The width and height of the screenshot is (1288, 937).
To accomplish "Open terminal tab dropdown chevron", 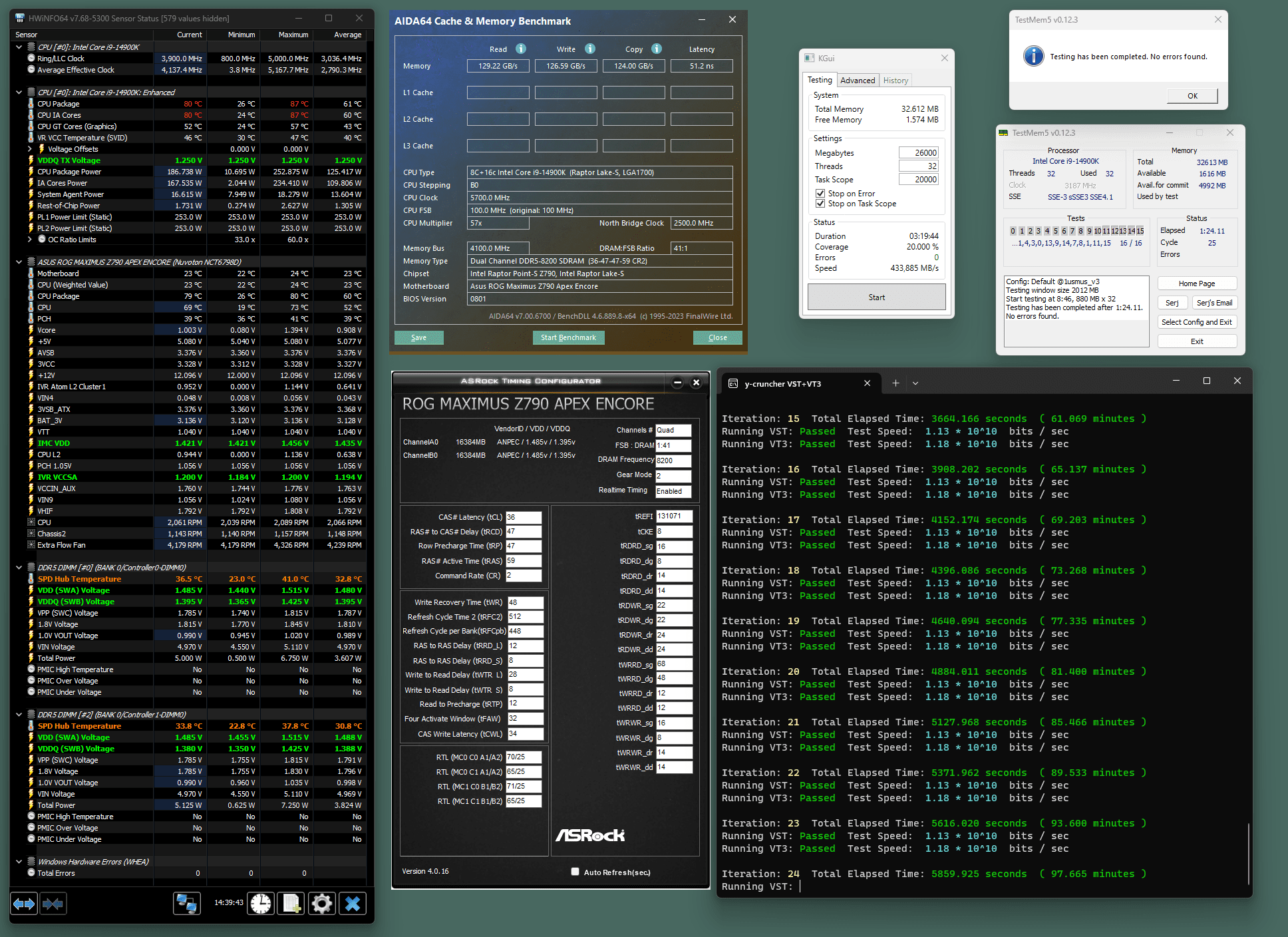I will click(x=915, y=383).
